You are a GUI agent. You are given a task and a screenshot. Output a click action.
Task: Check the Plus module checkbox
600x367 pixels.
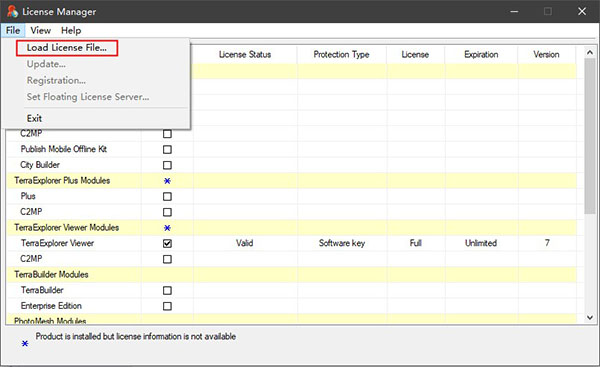tap(167, 196)
